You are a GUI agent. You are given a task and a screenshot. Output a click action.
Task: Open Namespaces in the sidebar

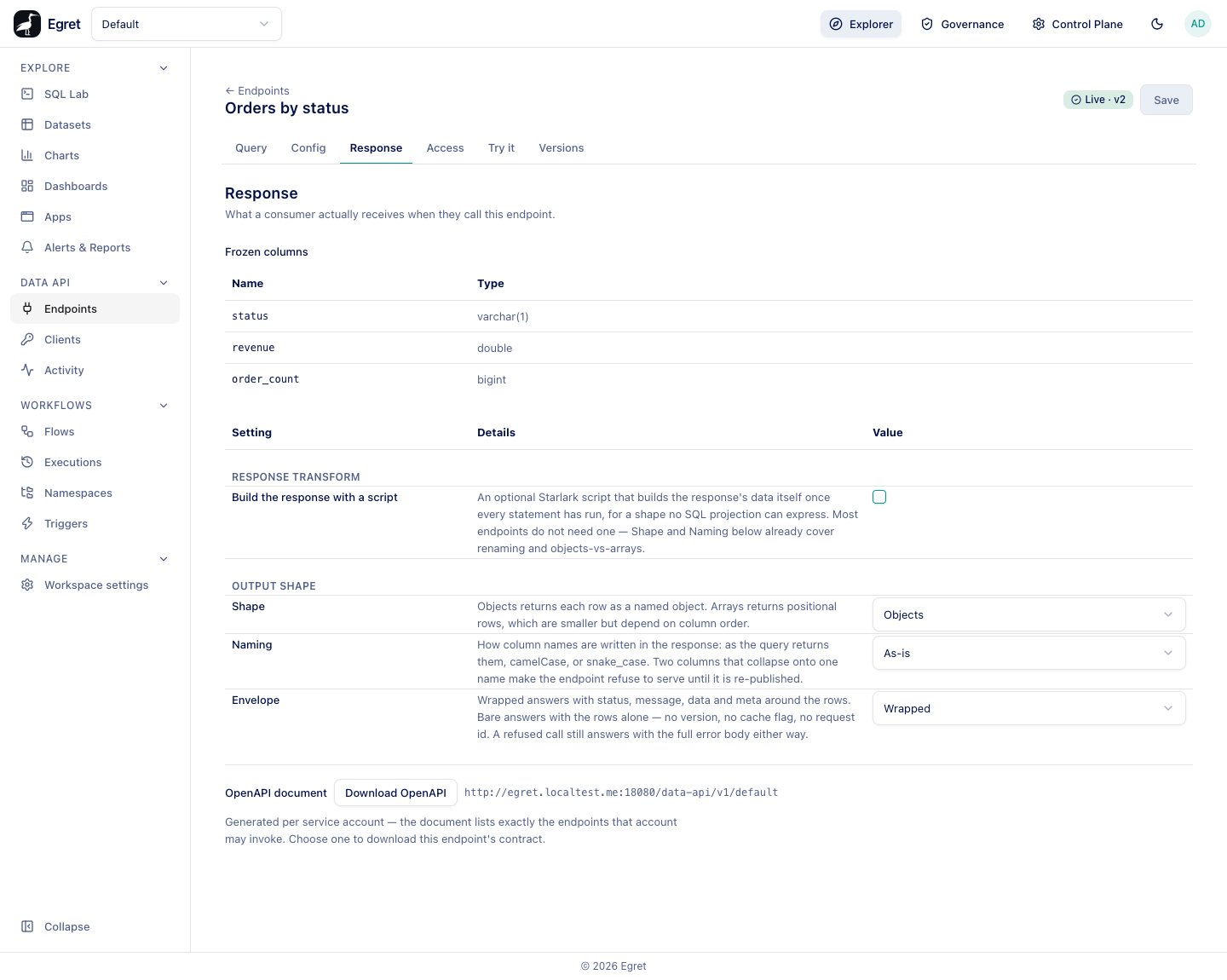[95, 493]
